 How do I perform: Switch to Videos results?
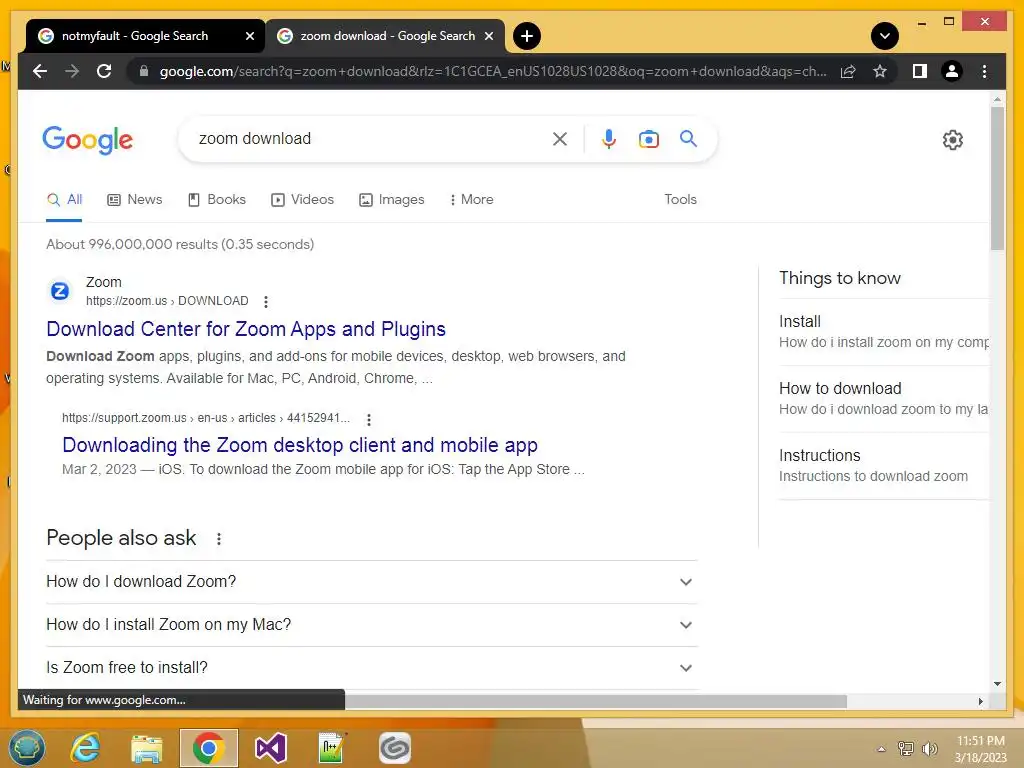[x=302, y=200]
